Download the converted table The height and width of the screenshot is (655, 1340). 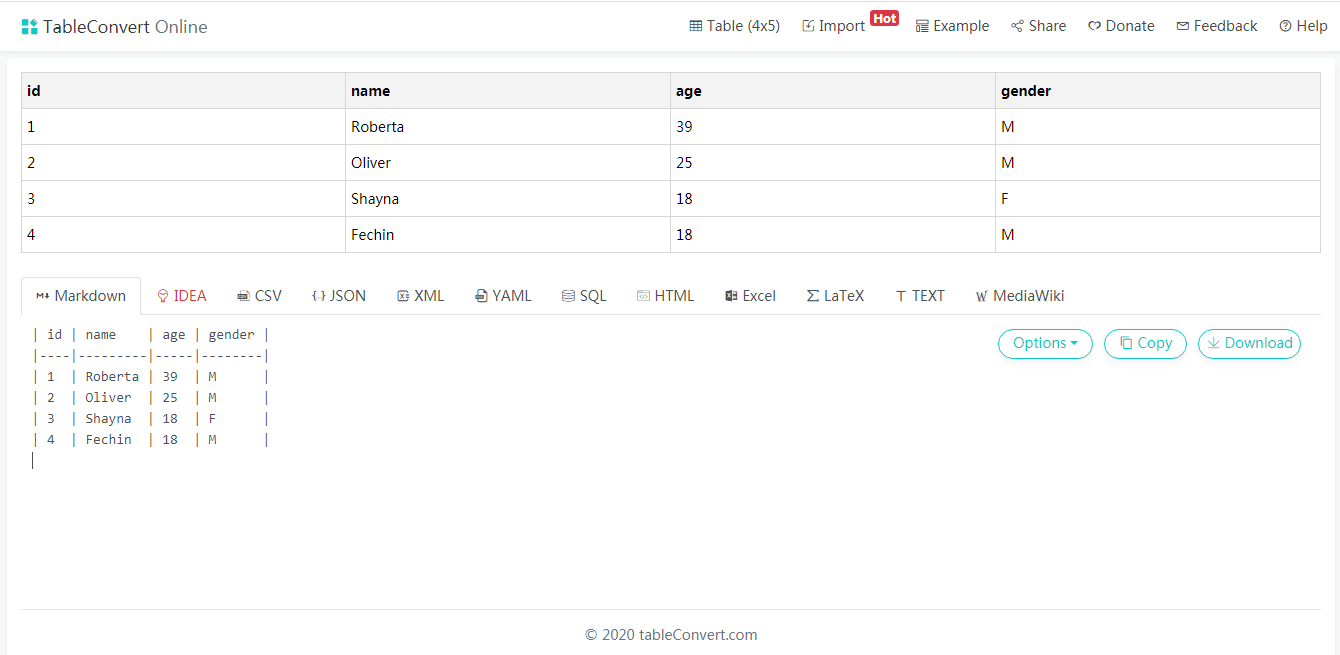pos(1249,343)
